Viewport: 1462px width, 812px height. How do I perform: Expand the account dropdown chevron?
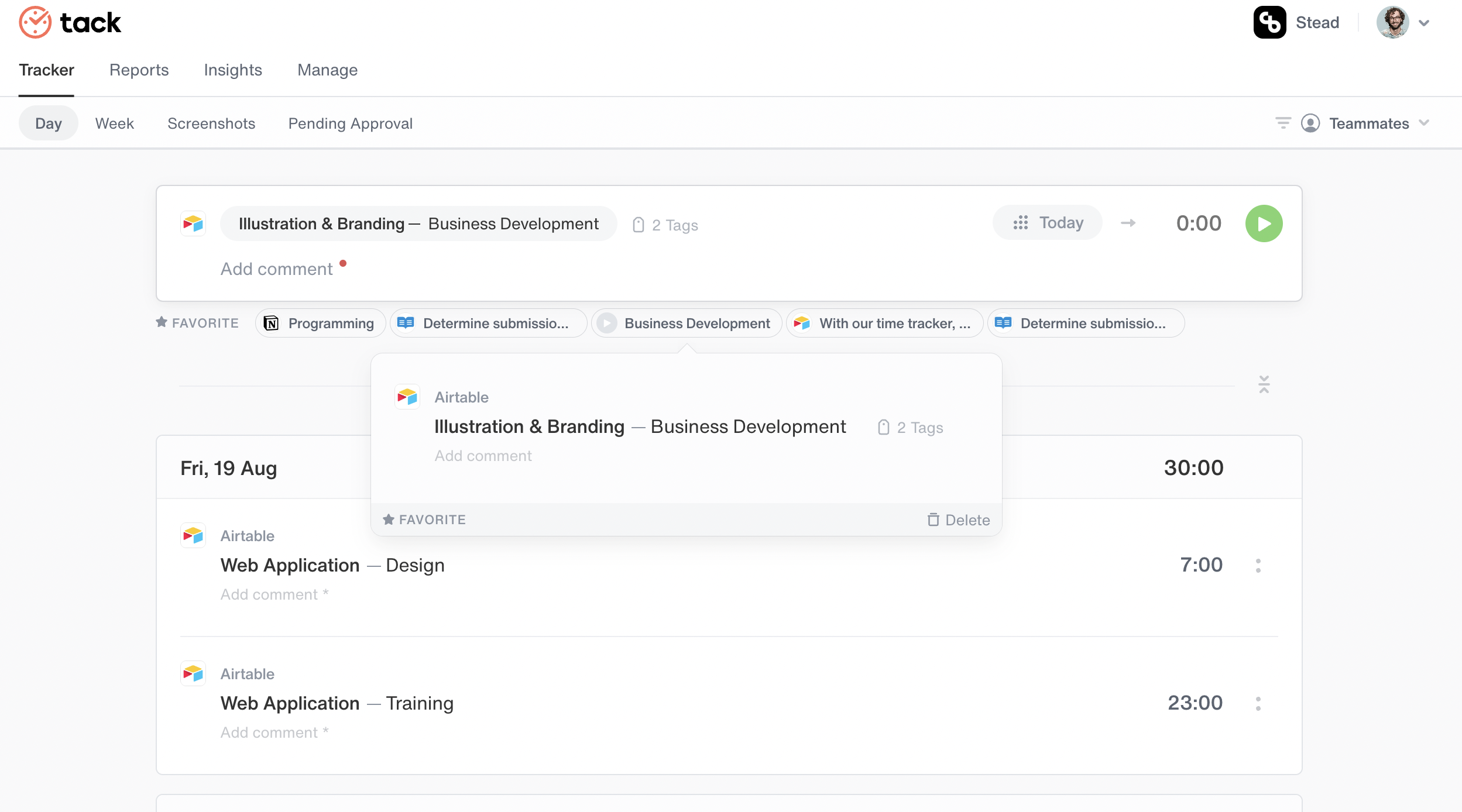coord(1424,23)
